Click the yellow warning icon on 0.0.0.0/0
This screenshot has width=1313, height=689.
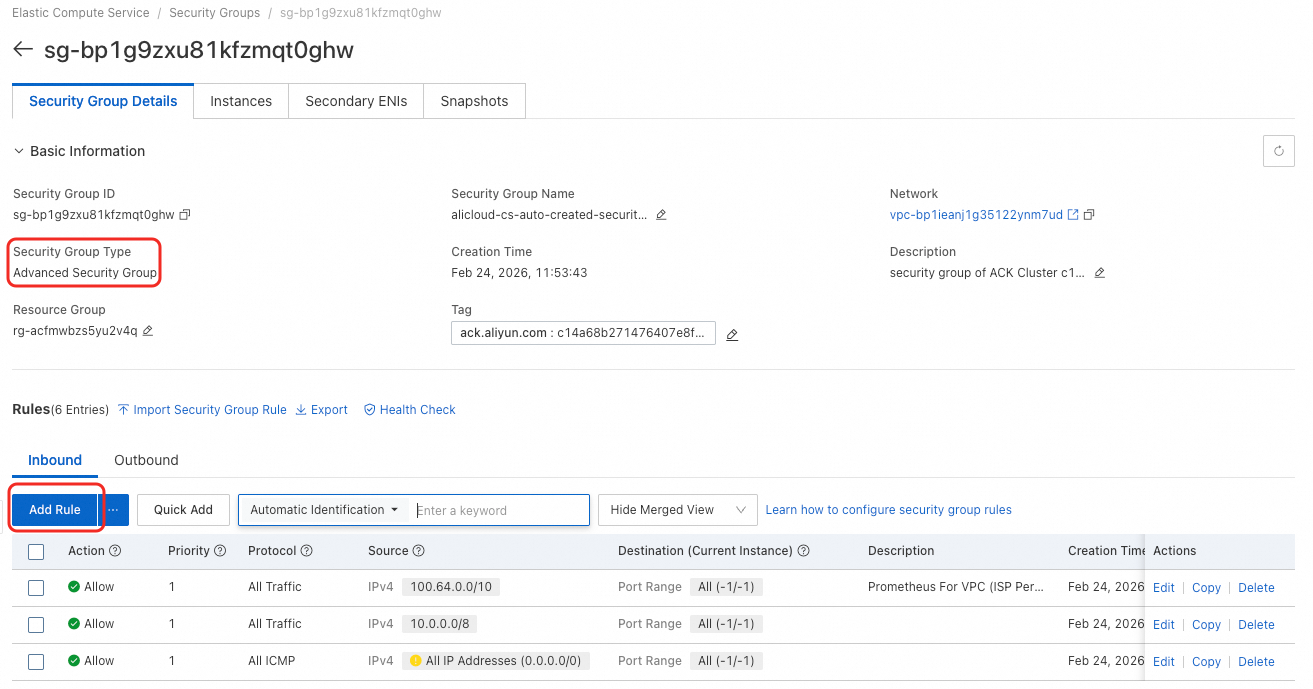click(x=416, y=661)
